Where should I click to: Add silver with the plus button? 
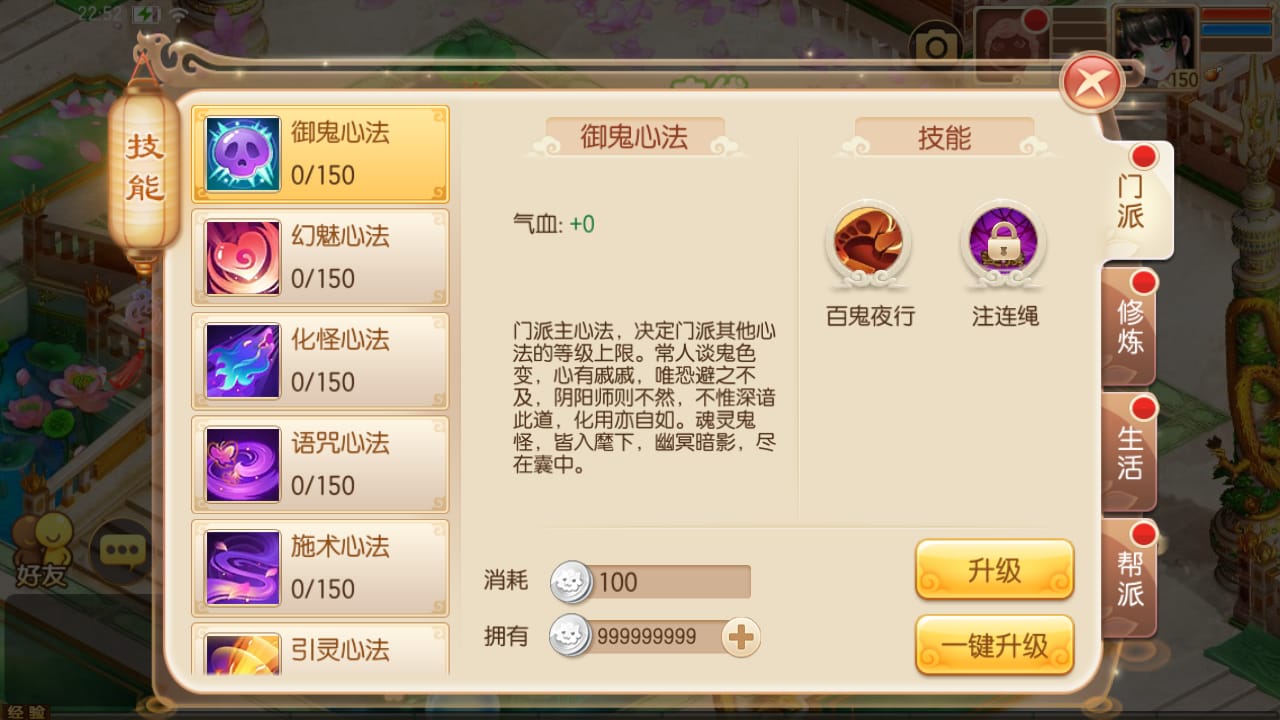pyautogui.click(x=741, y=637)
